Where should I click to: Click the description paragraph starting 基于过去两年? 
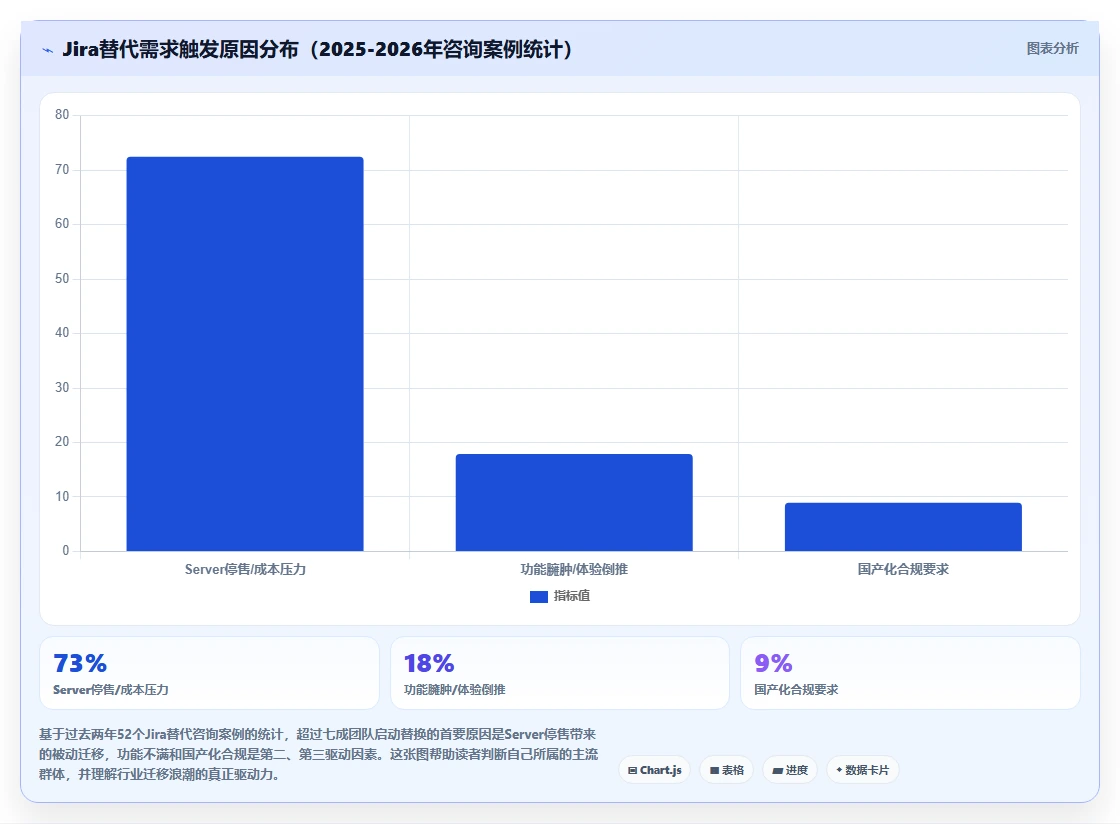pyautogui.click(x=319, y=754)
